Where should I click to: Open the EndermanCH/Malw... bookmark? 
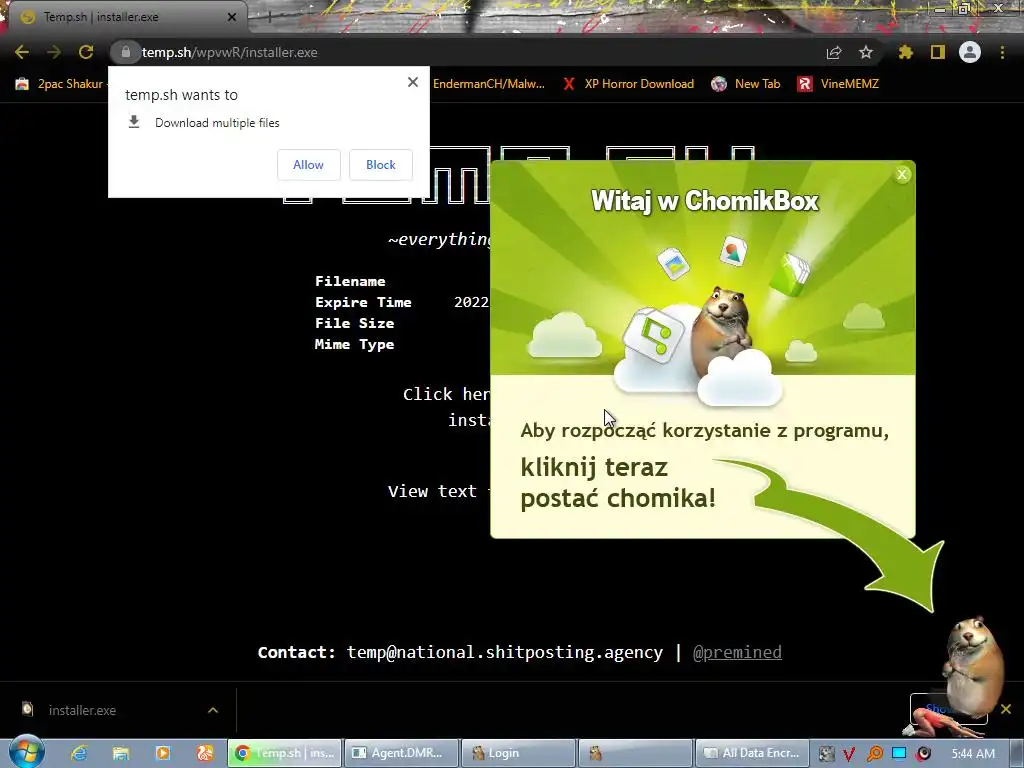[x=488, y=84]
